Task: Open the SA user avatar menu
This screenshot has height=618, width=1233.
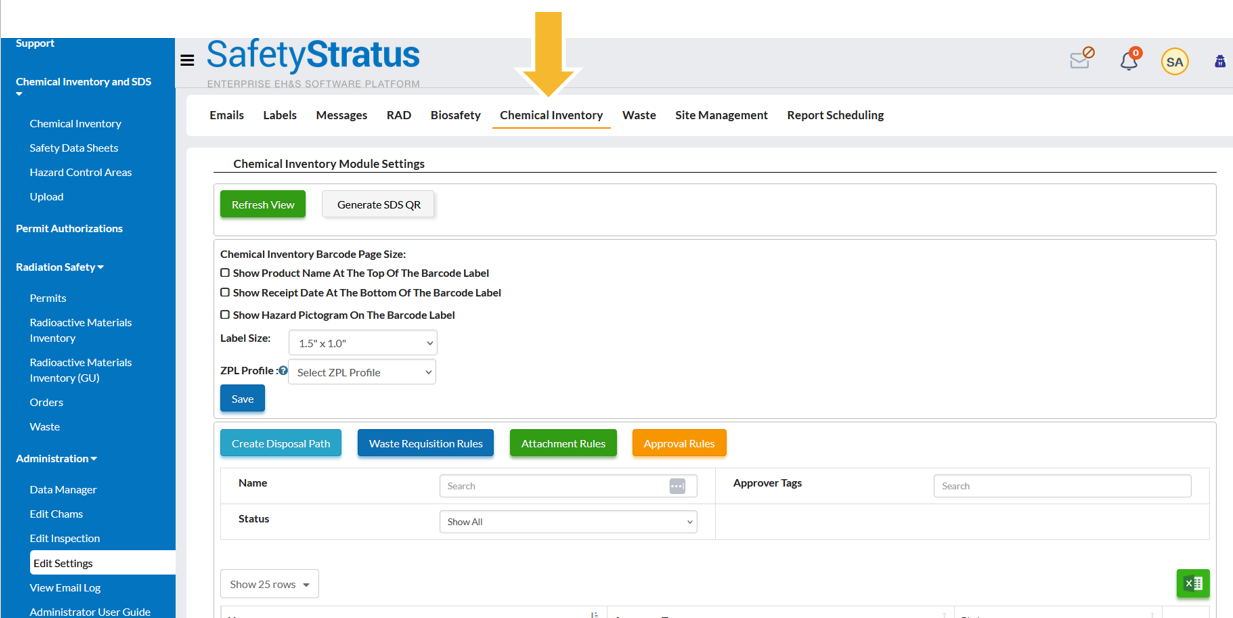Action: (1174, 61)
